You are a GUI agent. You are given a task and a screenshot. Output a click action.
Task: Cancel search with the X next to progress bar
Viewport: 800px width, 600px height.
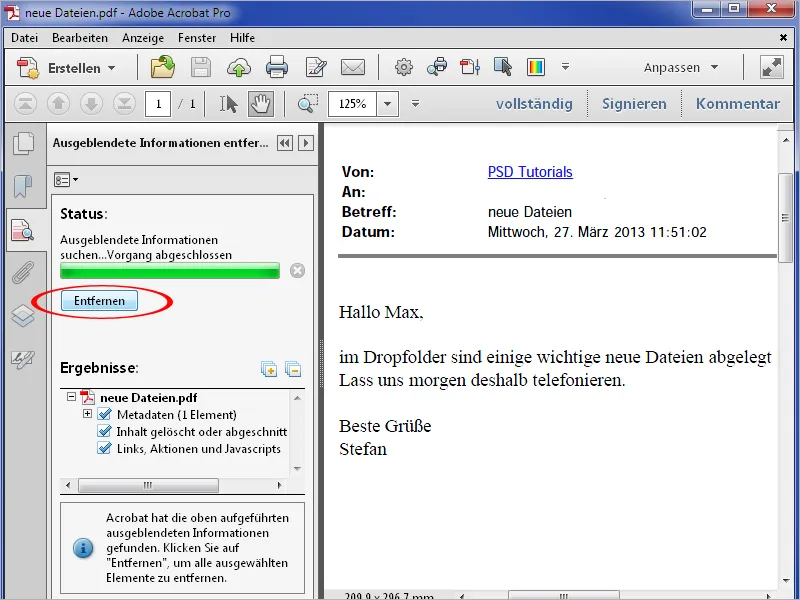[297, 270]
